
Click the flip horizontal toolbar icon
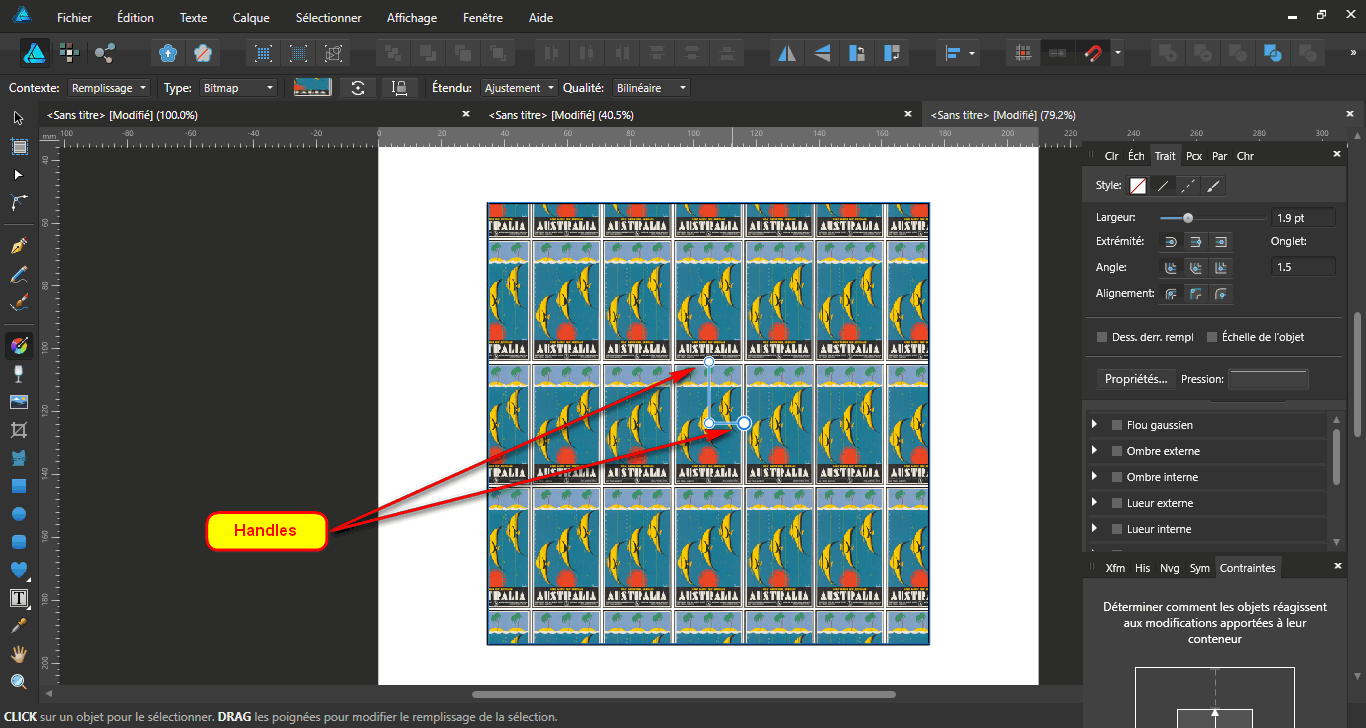point(787,53)
